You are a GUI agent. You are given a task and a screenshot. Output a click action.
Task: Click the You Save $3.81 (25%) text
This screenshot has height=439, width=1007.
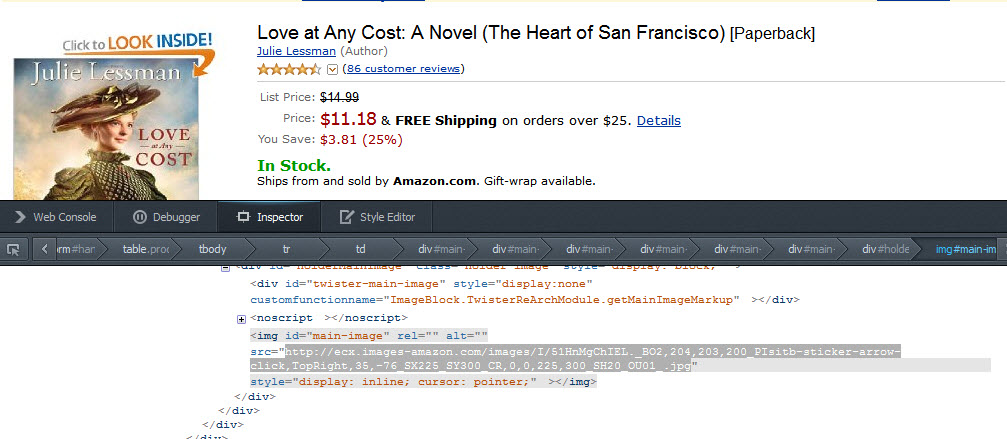[x=330, y=139]
